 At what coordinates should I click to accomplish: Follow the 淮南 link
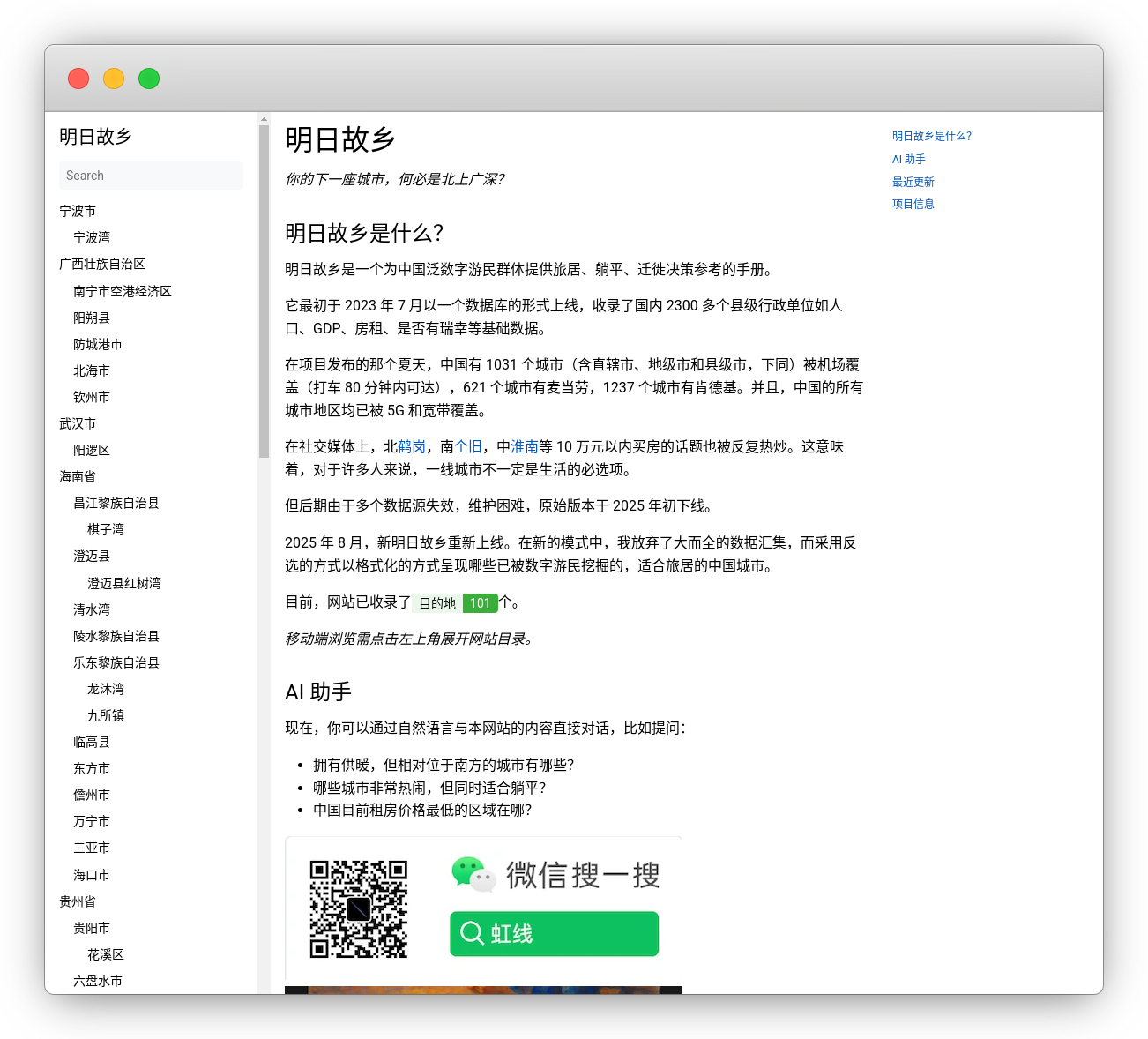pos(525,447)
